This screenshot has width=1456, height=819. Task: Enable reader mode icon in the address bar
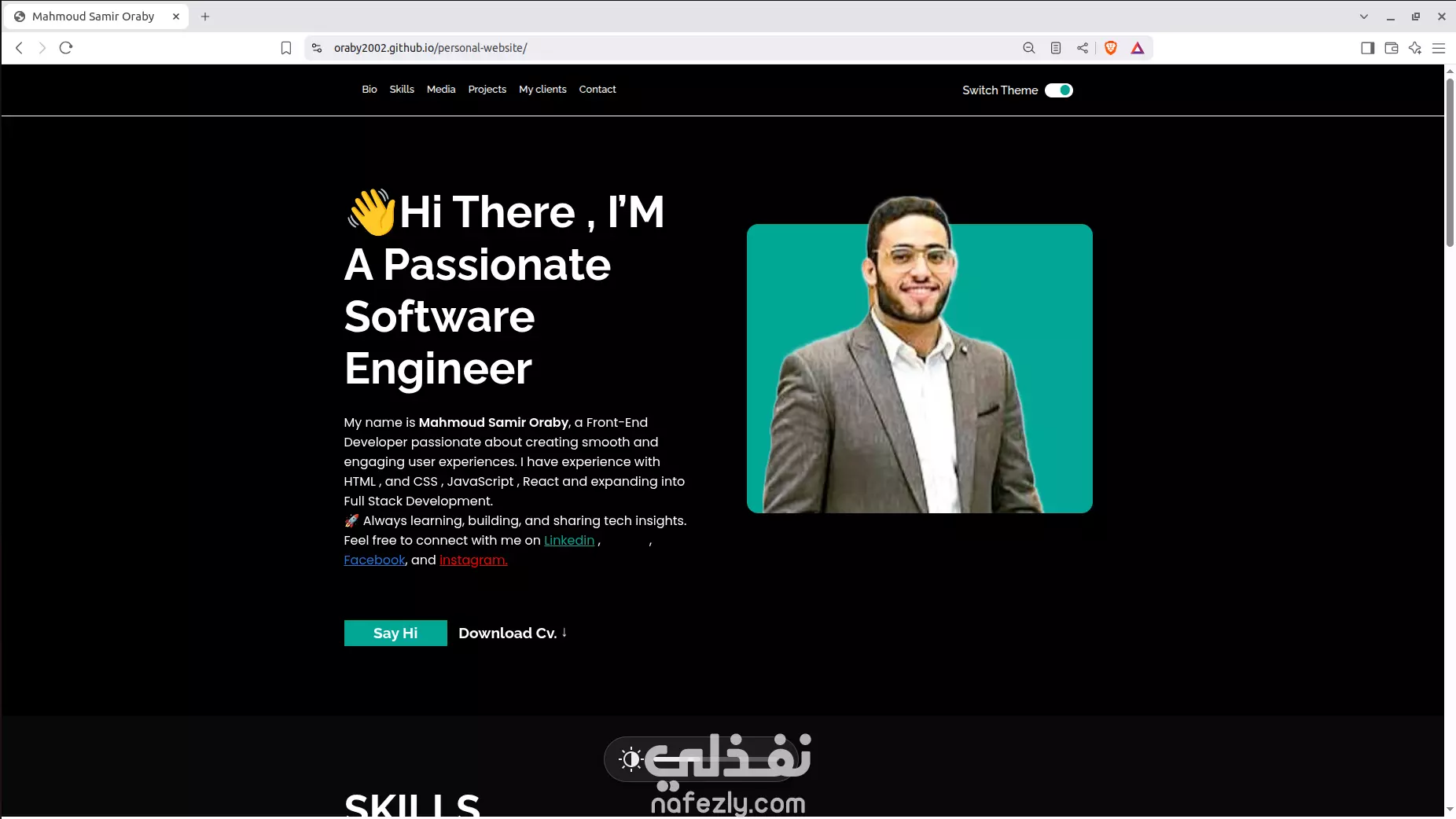click(1056, 48)
